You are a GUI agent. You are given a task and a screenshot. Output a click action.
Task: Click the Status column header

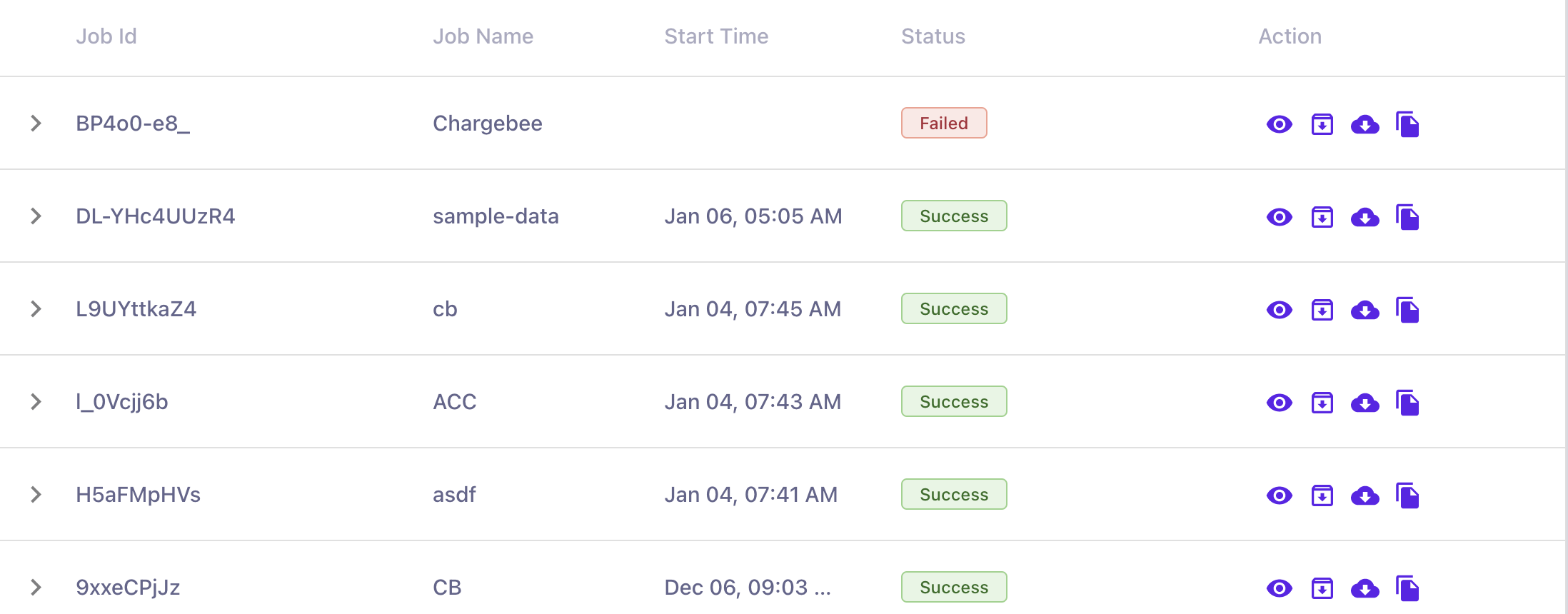[933, 36]
